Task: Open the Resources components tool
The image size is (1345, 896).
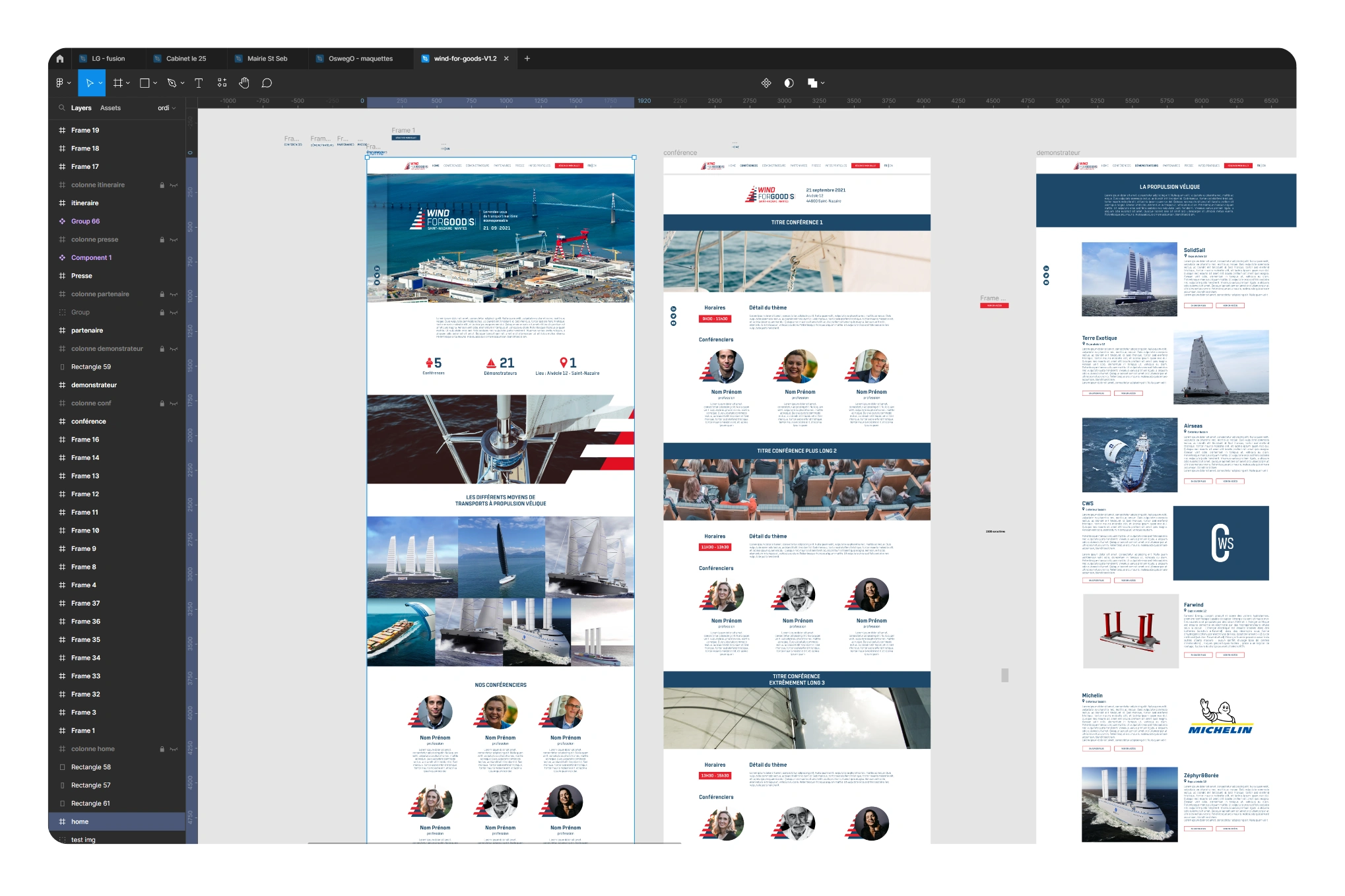Action: pyautogui.click(x=222, y=83)
